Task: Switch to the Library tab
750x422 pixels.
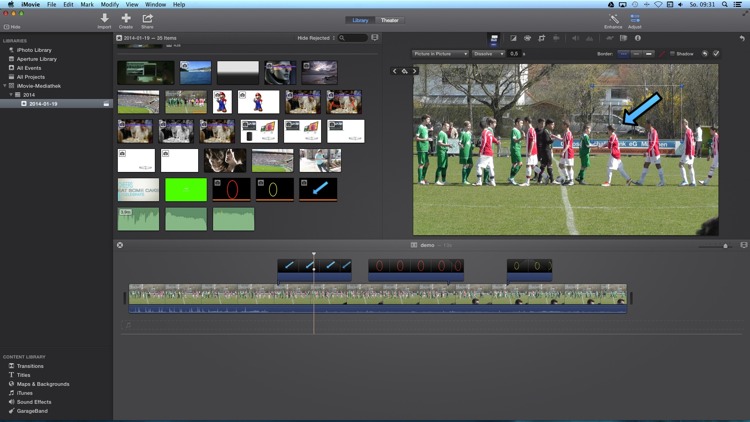Action: [360, 20]
